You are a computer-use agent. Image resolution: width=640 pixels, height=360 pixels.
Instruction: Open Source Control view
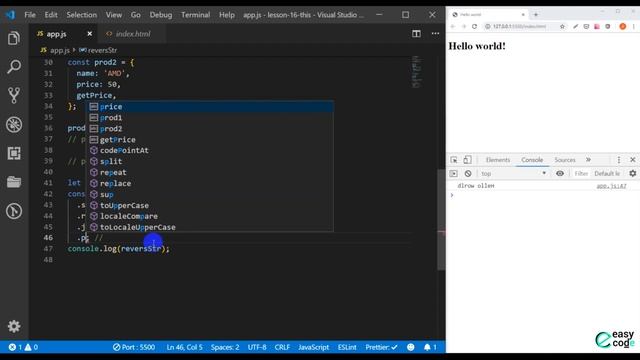pyautogui.click(x=14, y=95)
